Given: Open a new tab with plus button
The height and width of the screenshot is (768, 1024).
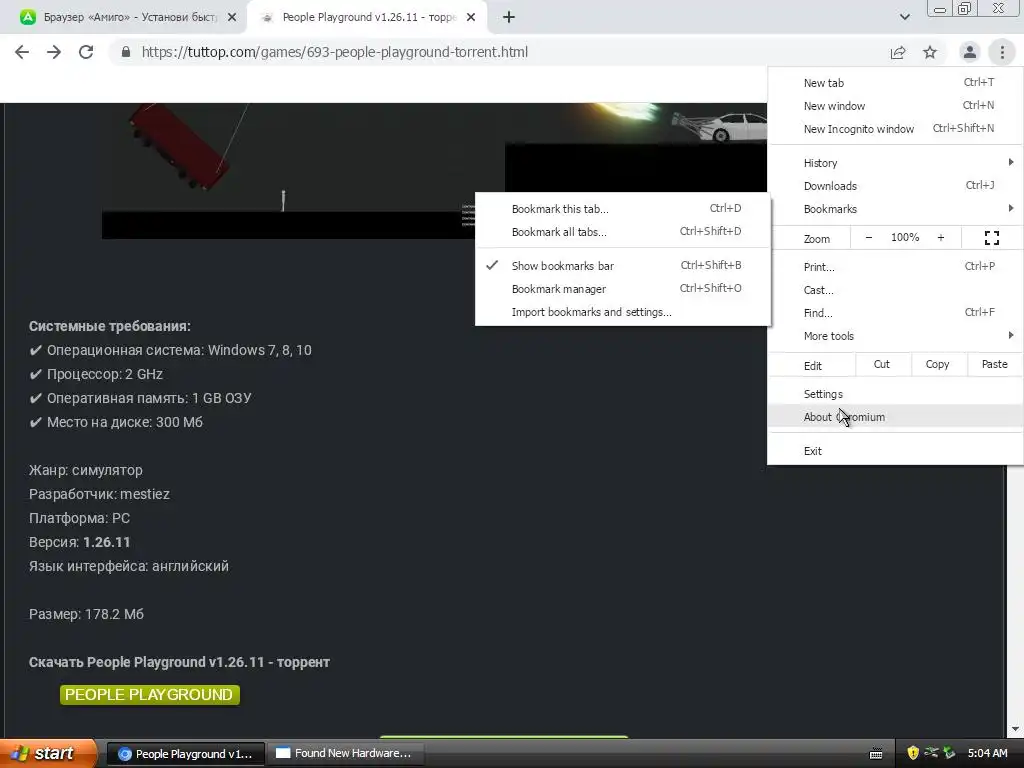Looking at the screenshot, I should (509, 18).
